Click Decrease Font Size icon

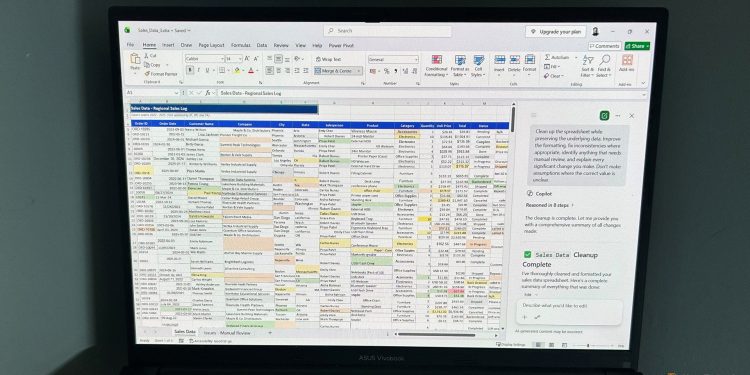(x=256, y=58)
